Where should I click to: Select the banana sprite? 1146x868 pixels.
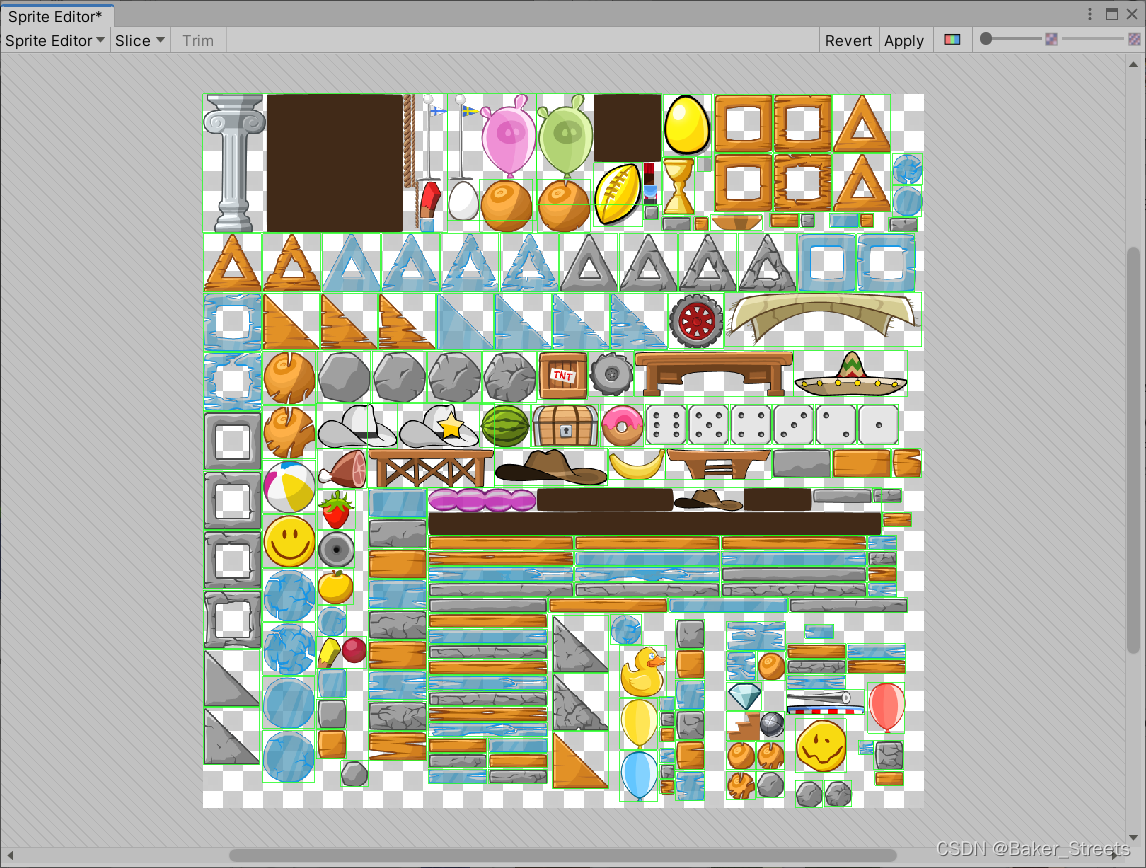click(637, 465)
